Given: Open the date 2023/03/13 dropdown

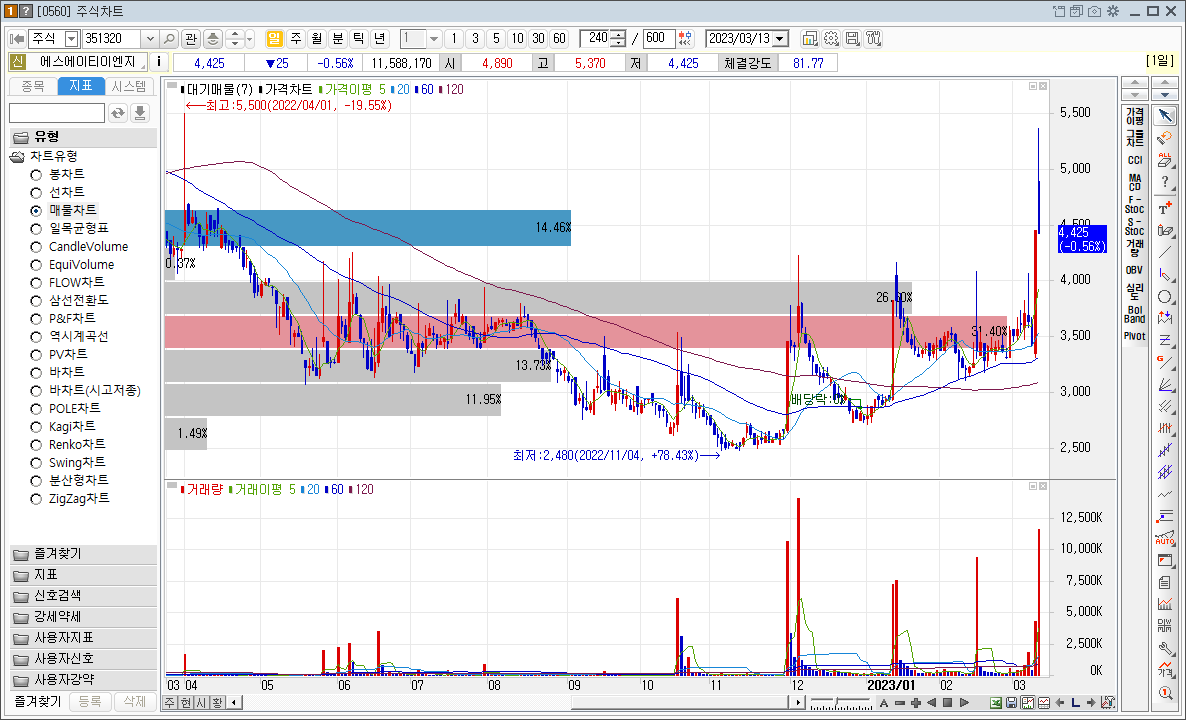Looking at the screenshot, I should point(781,39).
